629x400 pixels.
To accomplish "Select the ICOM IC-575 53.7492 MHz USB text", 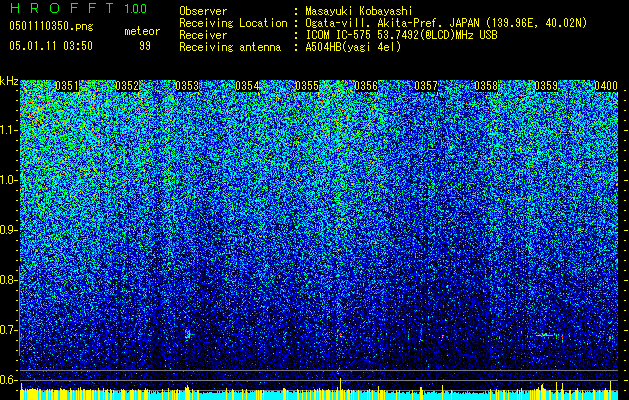I will tap(401, 35).
